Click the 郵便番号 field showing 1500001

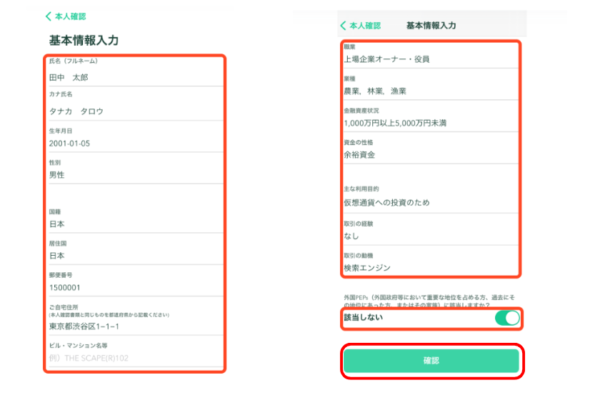pyautogui.click(x=133, y=289)
